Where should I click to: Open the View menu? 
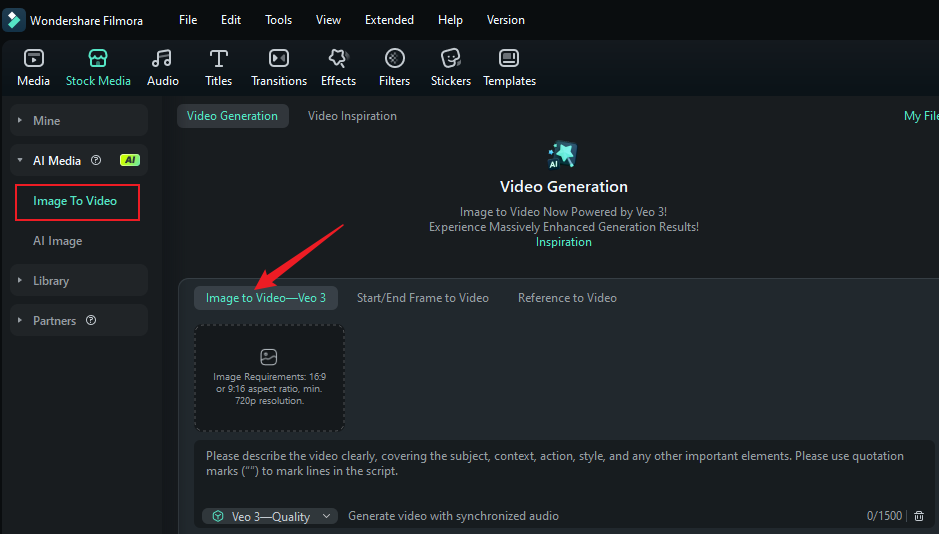click(328, 20)
